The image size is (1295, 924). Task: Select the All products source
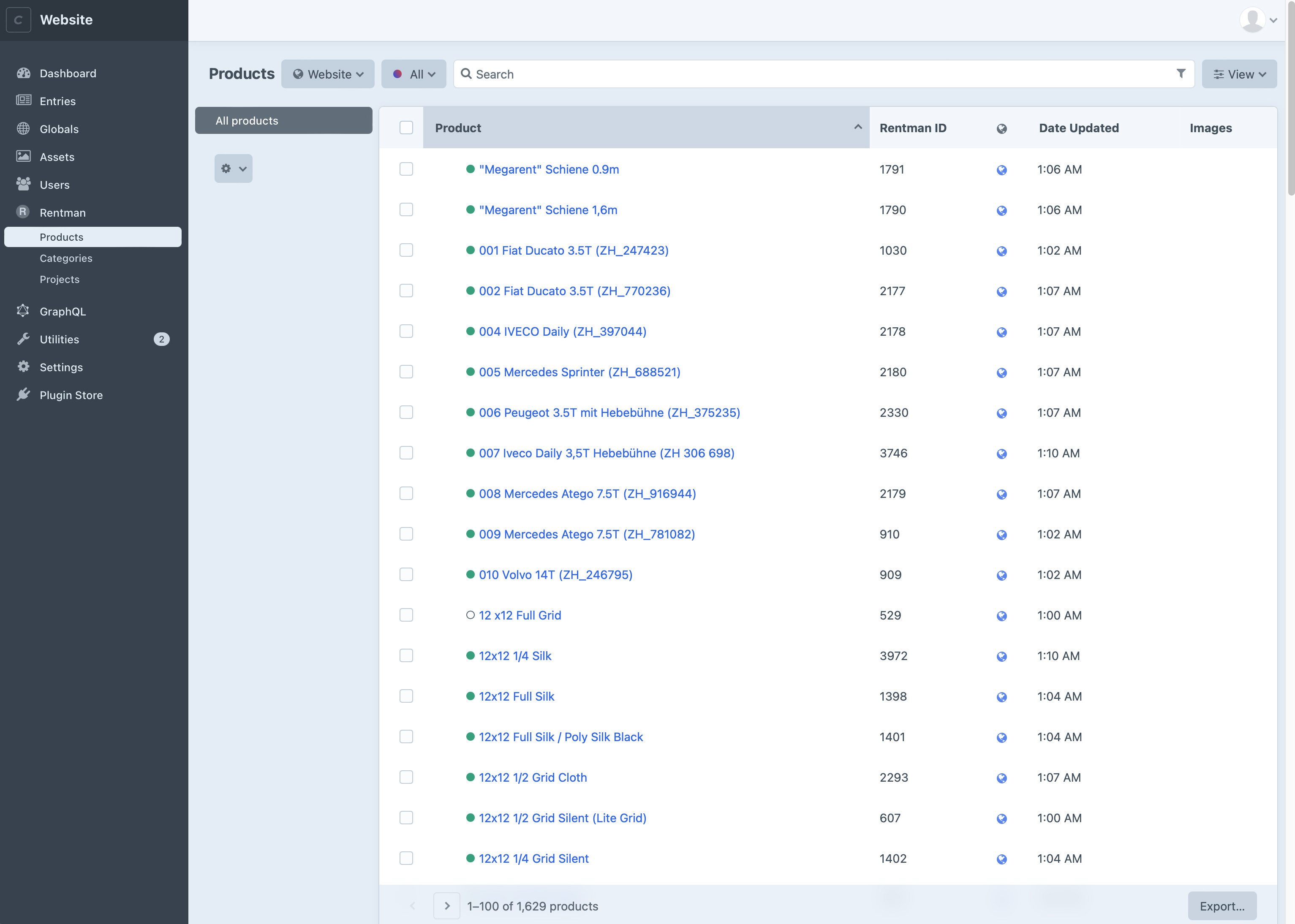point(284,121)
